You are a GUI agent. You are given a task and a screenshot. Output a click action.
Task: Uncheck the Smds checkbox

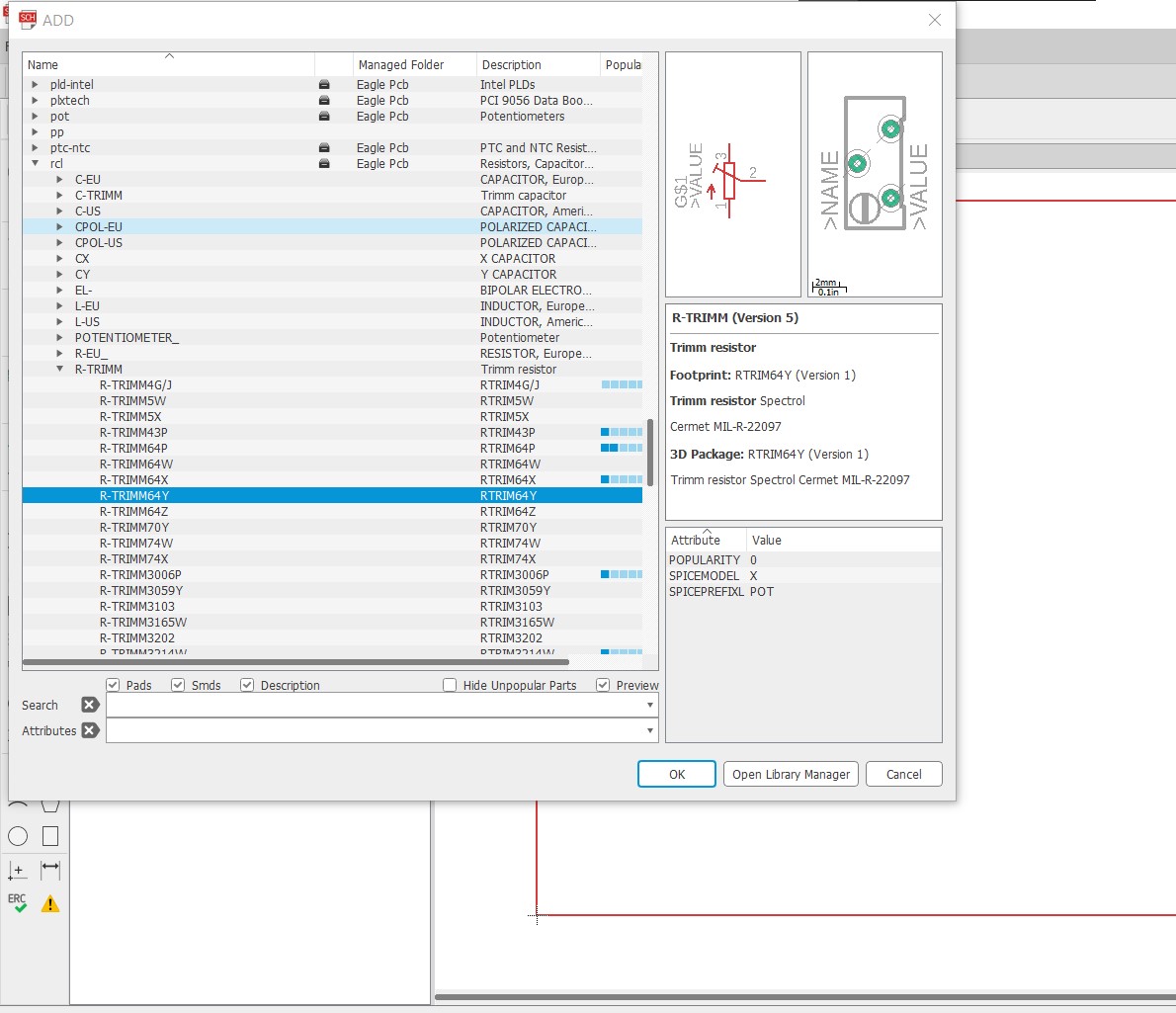pos(178,685)
